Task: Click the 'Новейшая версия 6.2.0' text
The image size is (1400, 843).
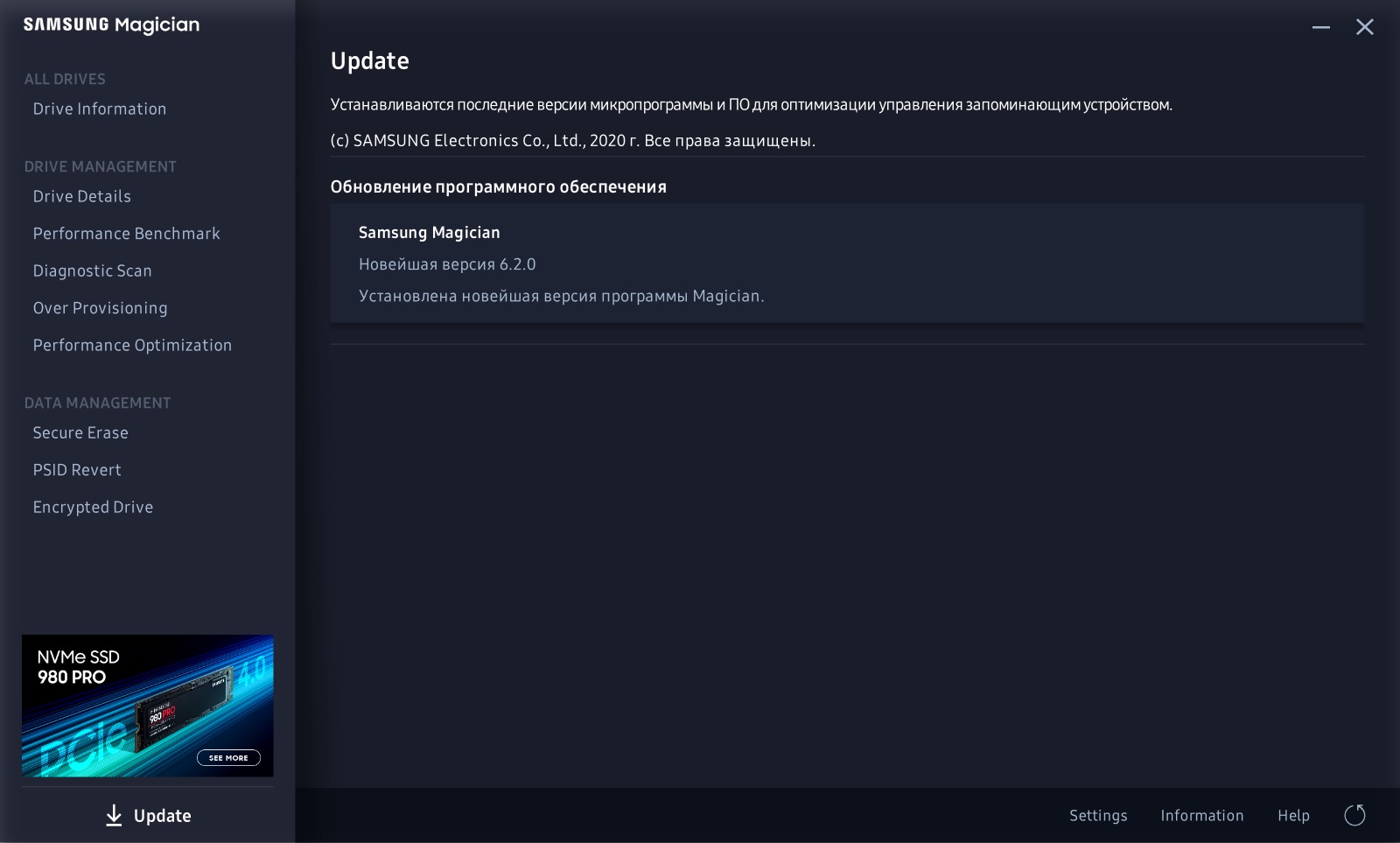Action: click(x=447, y=264)
